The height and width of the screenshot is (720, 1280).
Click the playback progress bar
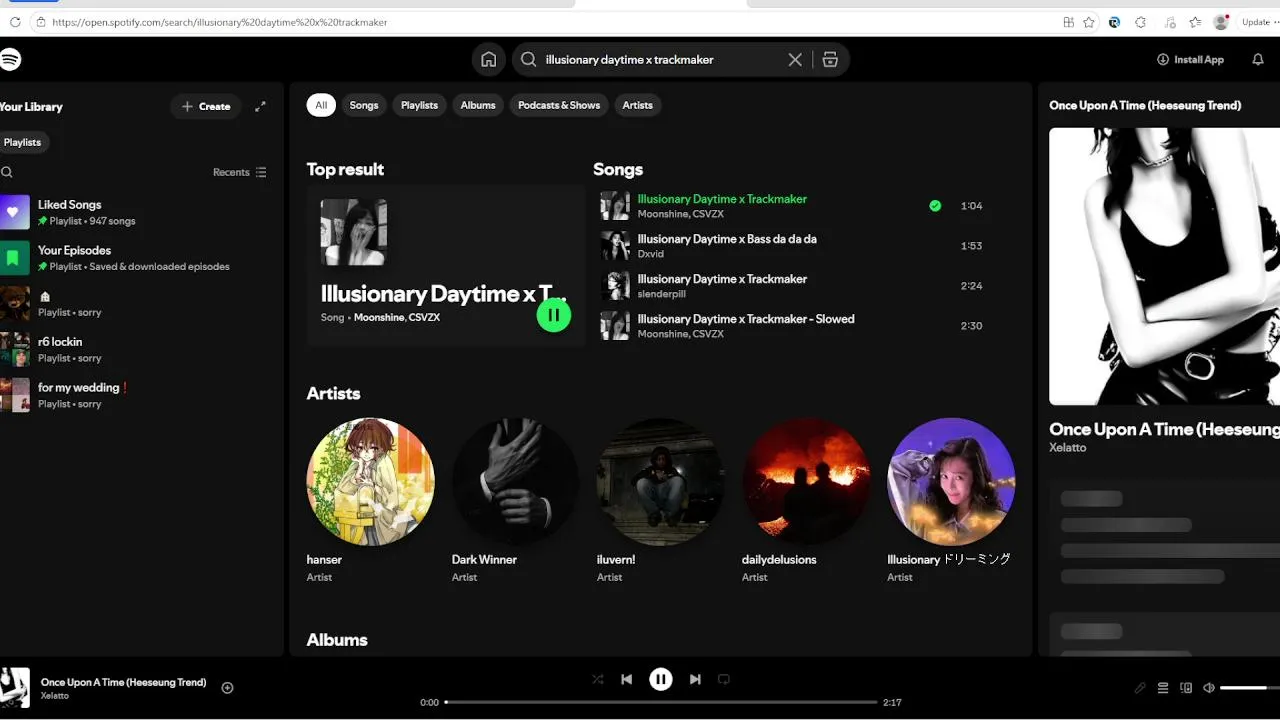click(x=661, y=702)
